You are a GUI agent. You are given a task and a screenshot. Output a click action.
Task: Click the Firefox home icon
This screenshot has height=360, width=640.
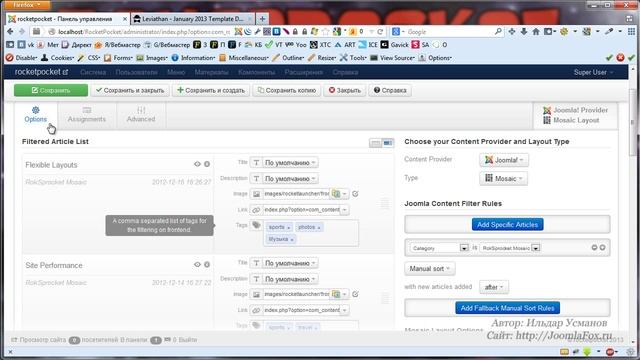536,31
